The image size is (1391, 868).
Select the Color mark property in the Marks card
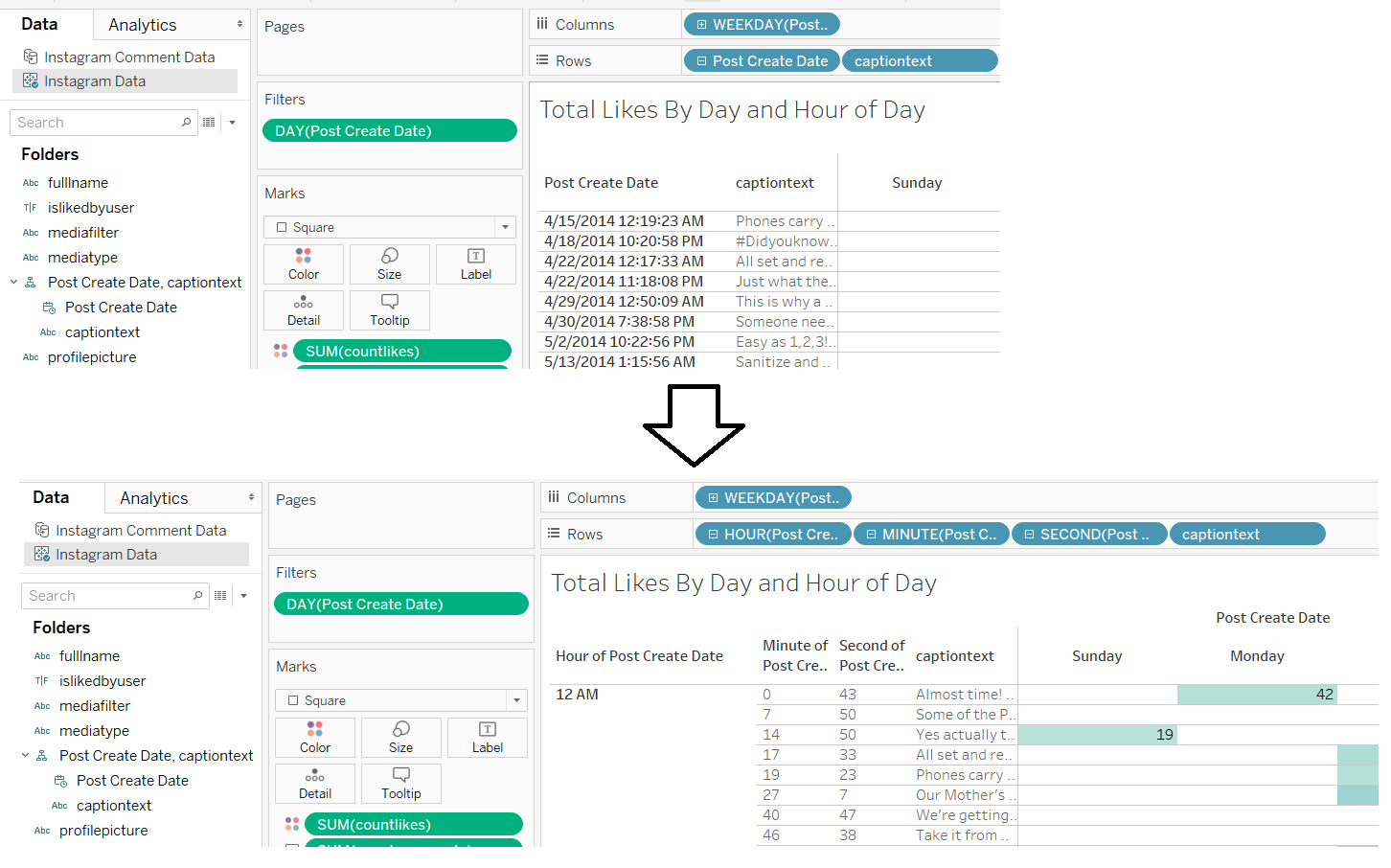pos(303,263)
